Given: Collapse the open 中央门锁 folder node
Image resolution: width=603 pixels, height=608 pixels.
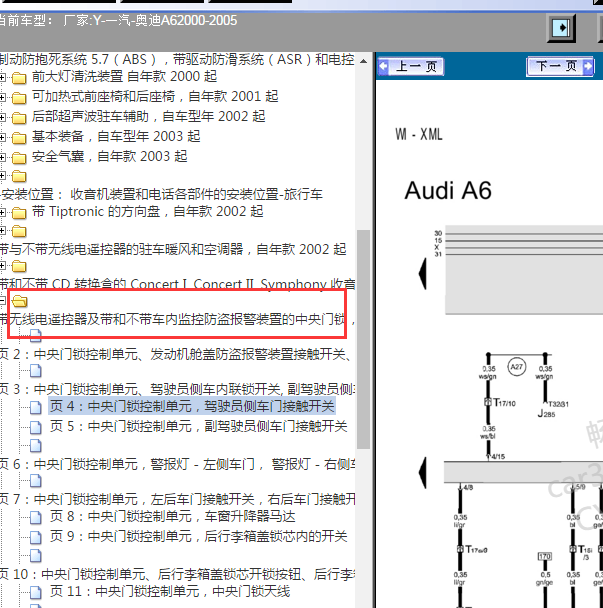Looking at the screenshot, I should pyautogui.click(x=2, y=301).
